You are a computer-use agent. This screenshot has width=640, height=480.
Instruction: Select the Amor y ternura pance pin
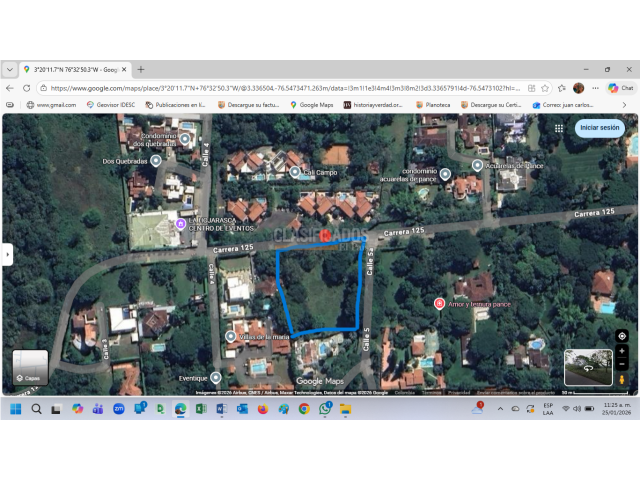[x=439, y=303]
